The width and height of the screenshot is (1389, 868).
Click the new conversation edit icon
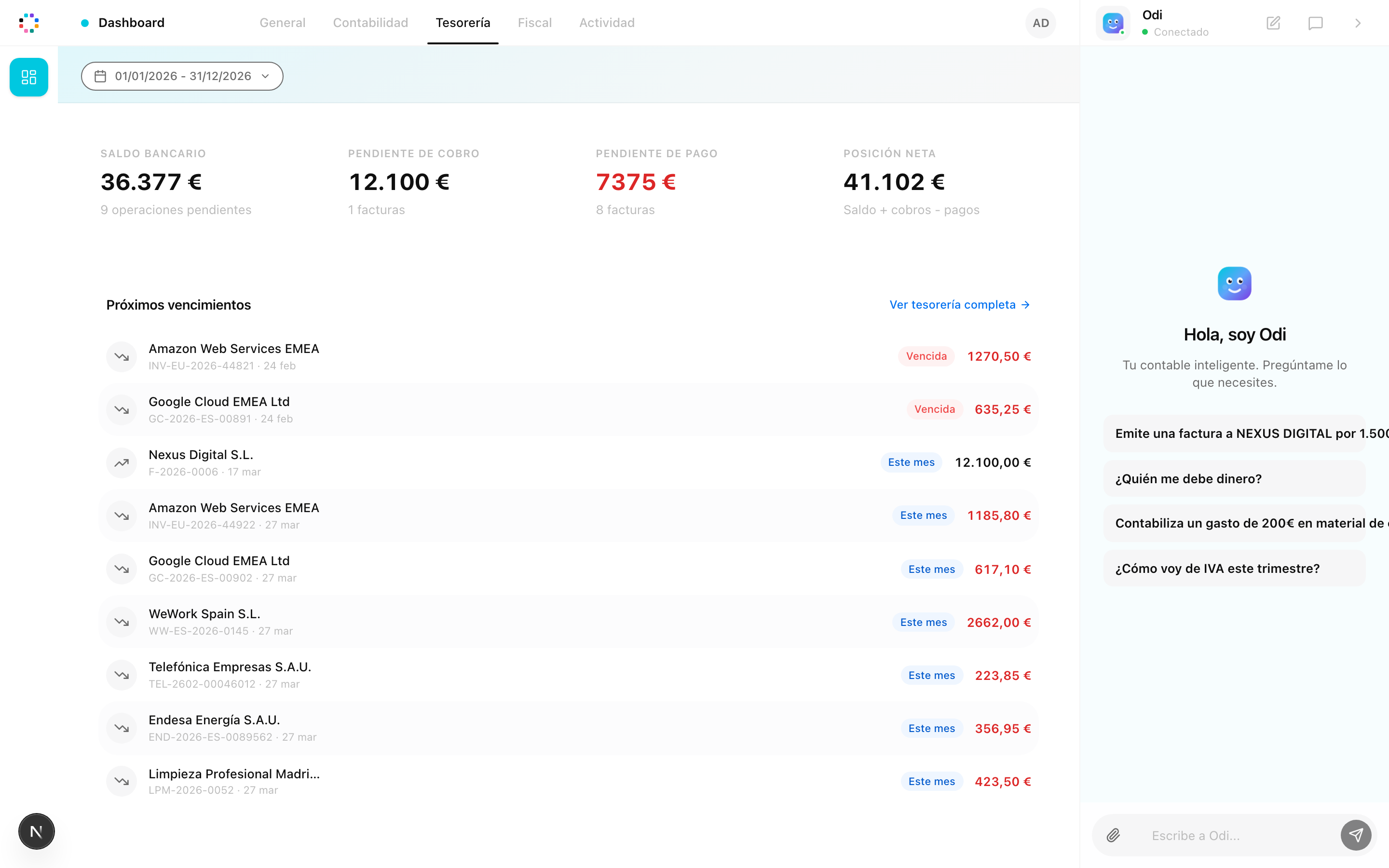(1273, 23)
